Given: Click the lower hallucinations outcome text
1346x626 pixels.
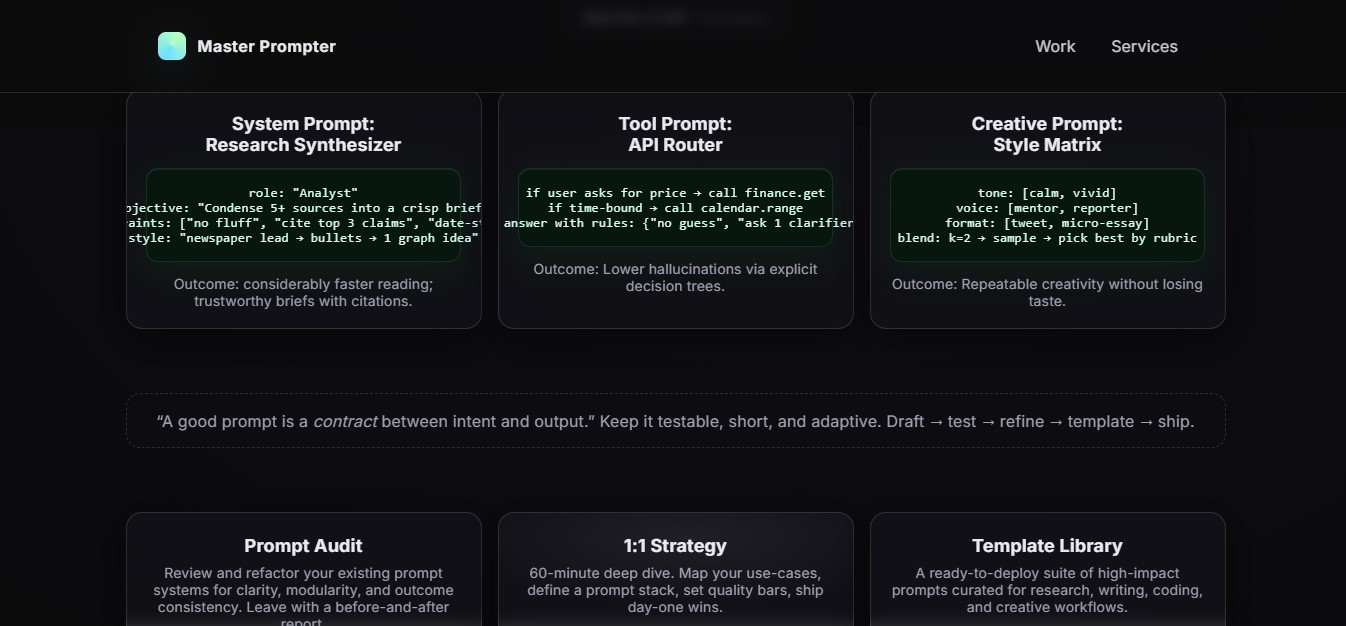Looking at the screenshot, I should (675, 277).
